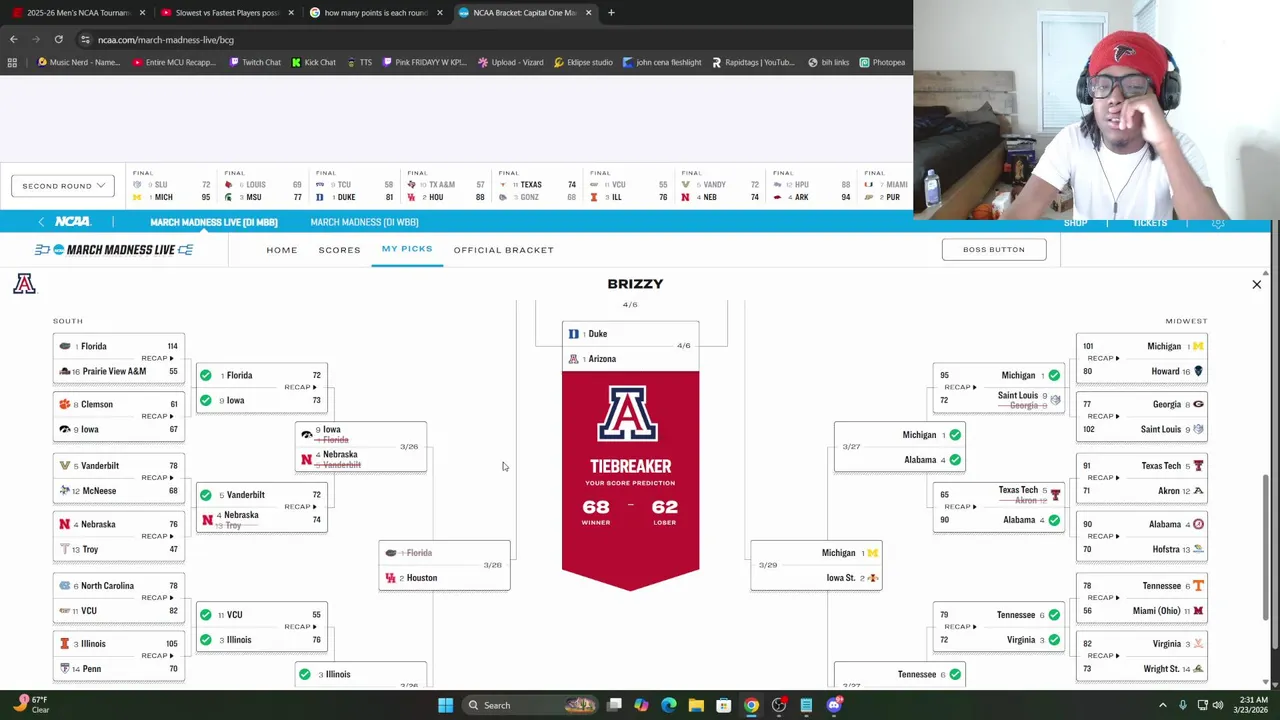Open Recap for Tennessee vs Miami (Ohio)

[x=1103, y=597]
